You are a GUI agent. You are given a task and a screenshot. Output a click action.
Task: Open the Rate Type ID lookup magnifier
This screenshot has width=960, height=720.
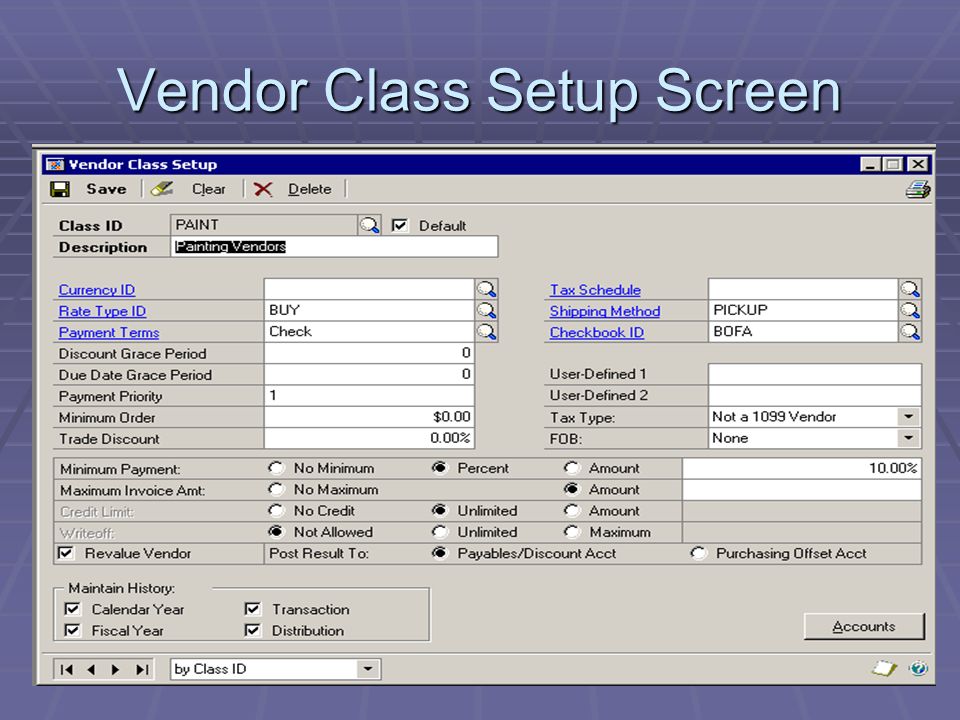click(x=487, y=310)
